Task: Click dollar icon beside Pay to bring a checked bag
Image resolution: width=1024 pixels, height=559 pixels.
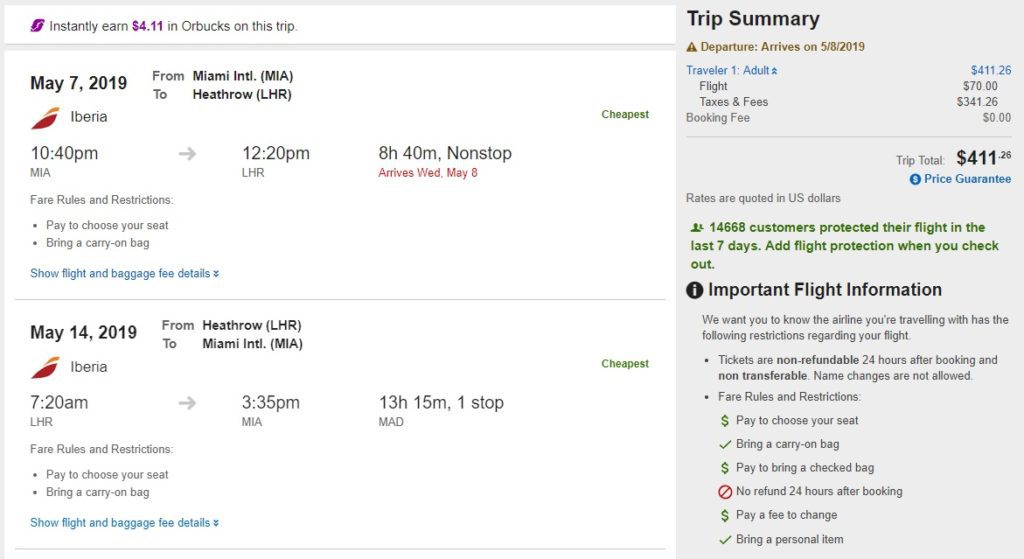Action: 725,468
